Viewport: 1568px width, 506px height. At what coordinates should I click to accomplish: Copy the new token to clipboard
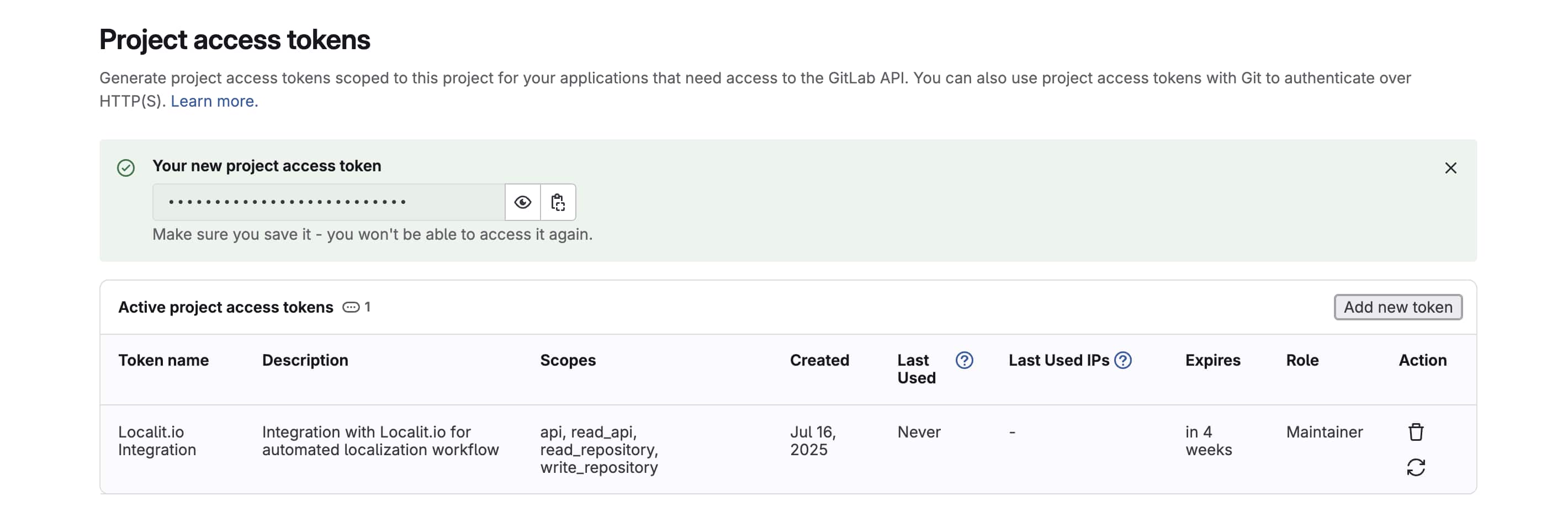(558, 202)
